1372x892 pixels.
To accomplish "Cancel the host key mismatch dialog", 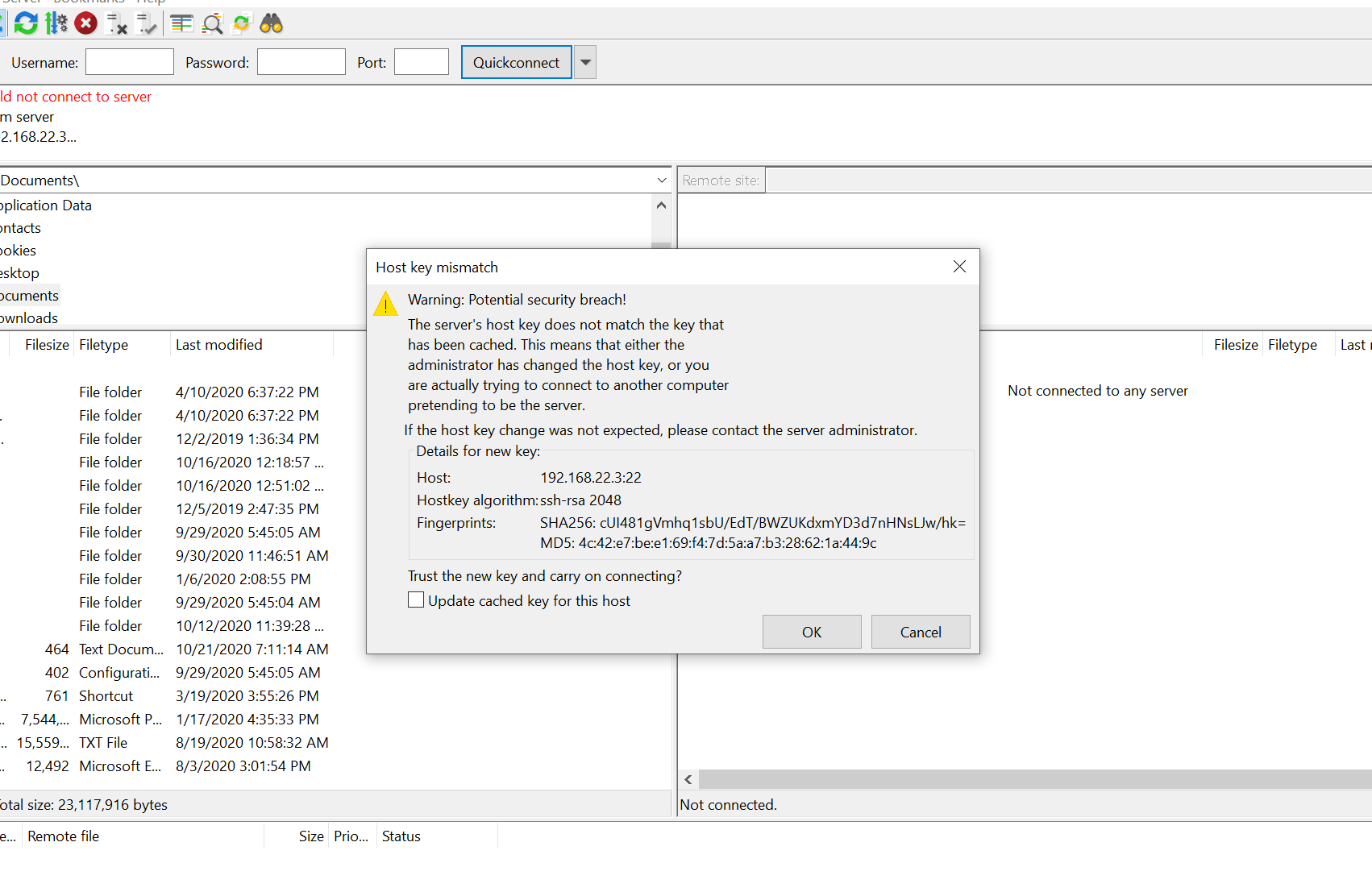I will 921,632.
